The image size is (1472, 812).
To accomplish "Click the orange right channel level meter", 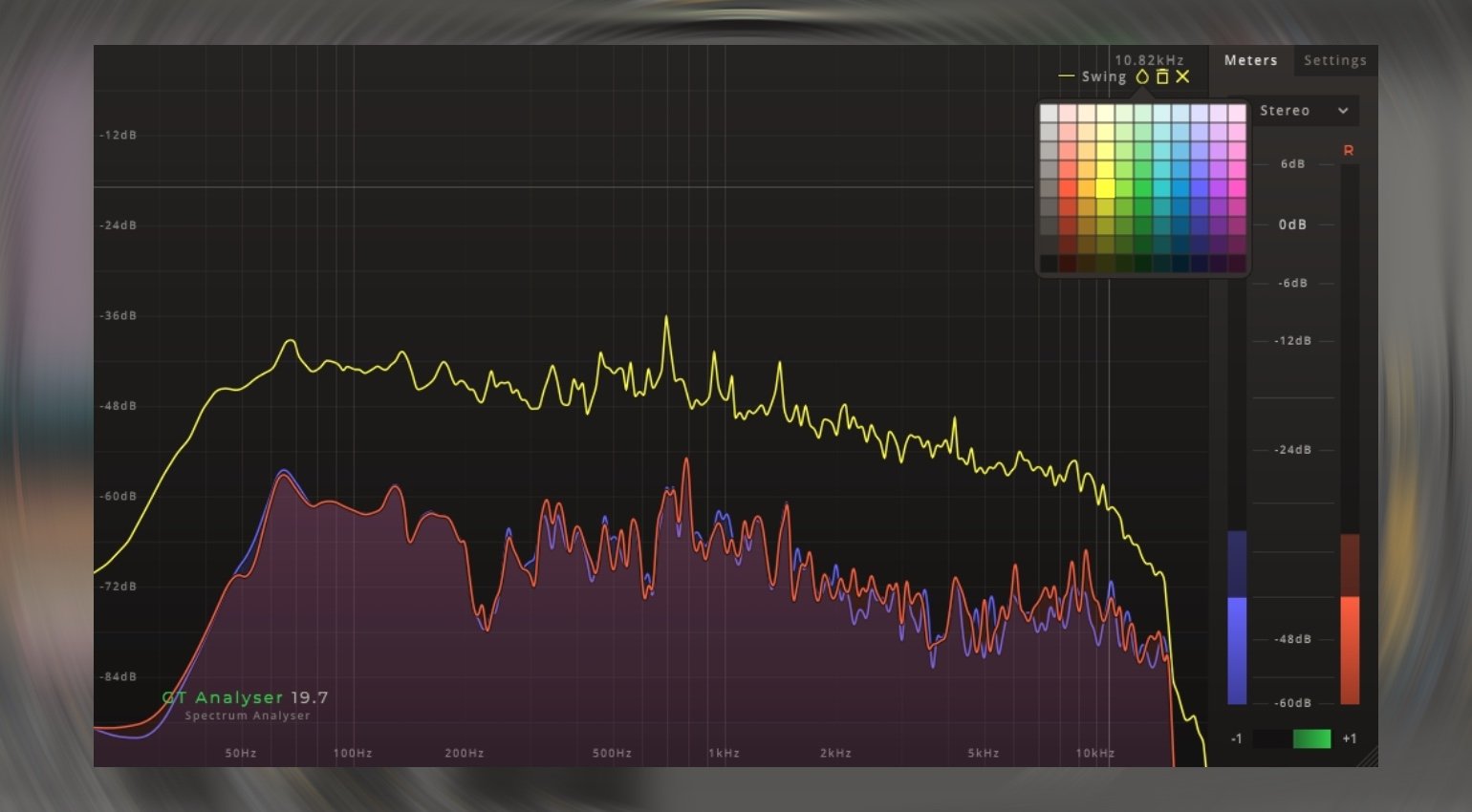I will 1350,650.
